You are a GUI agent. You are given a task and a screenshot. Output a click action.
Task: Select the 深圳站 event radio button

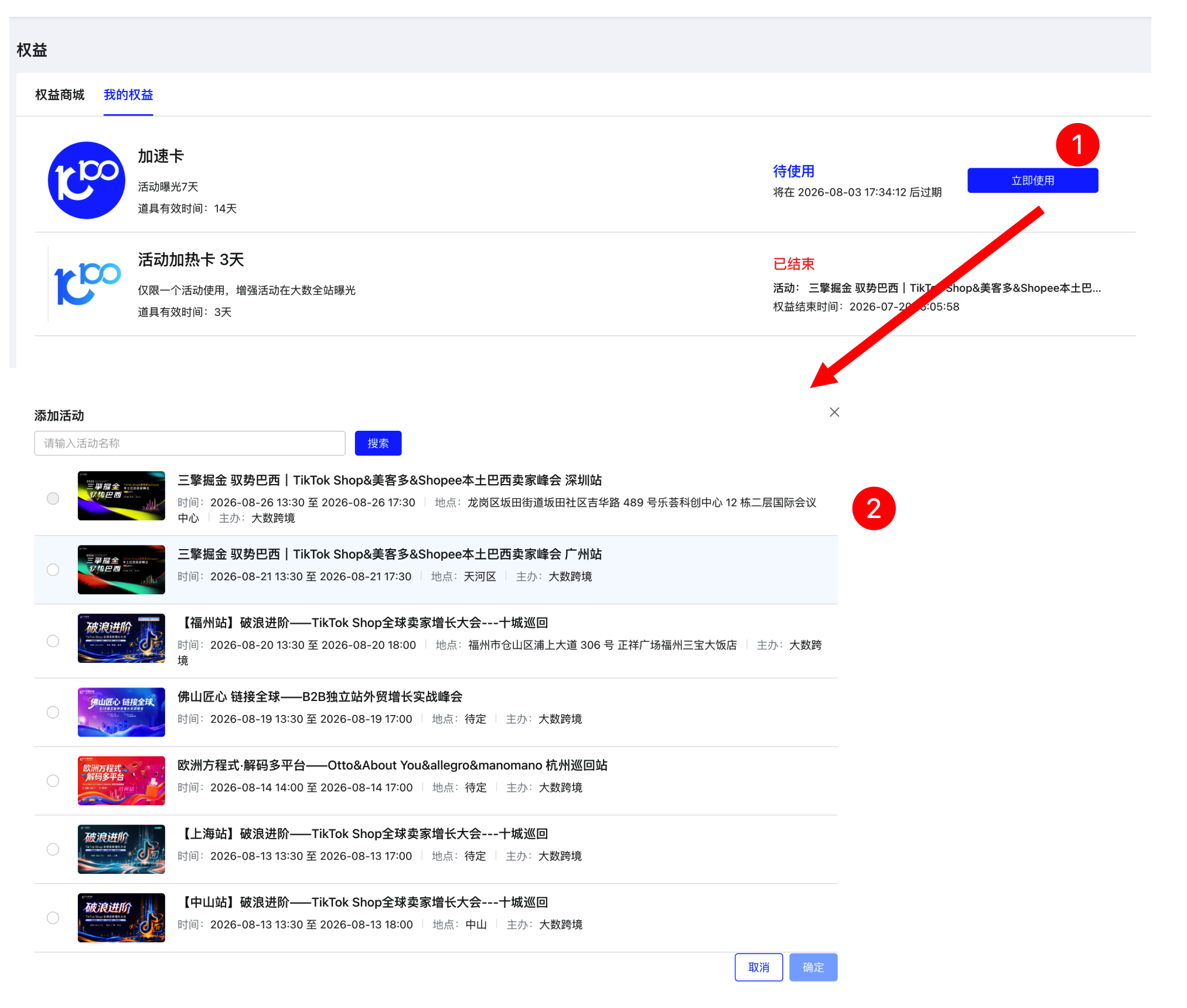pos(53,498)
